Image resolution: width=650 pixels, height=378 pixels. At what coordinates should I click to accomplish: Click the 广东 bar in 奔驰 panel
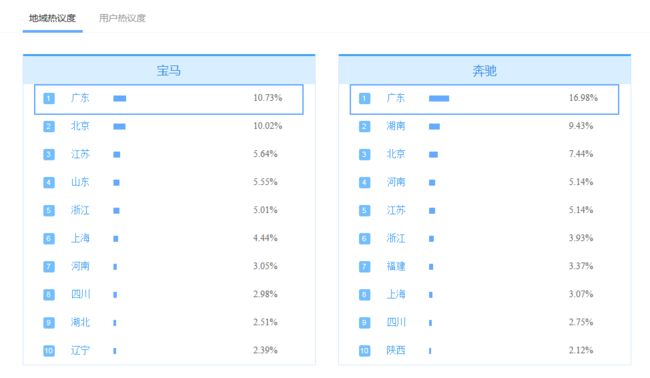(439, 98)
